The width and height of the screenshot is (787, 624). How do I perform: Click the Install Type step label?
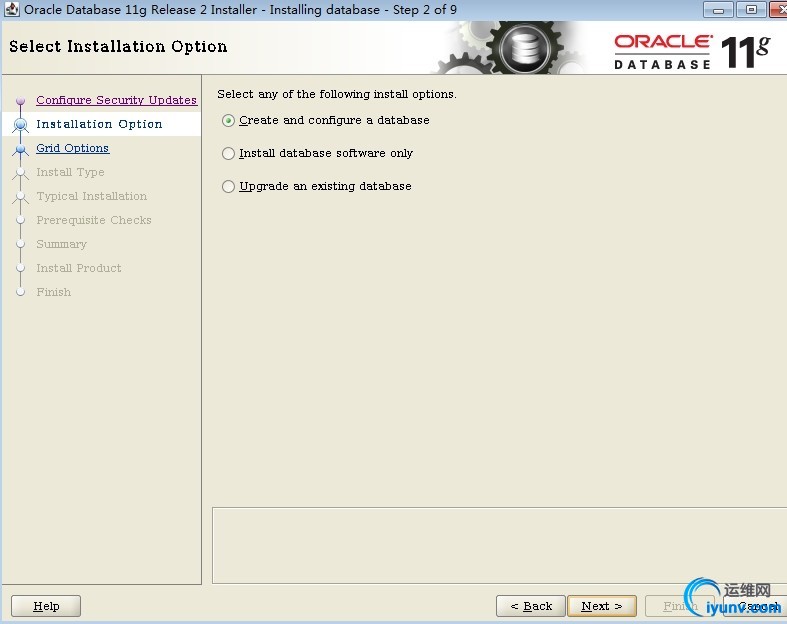click(70, 172)
